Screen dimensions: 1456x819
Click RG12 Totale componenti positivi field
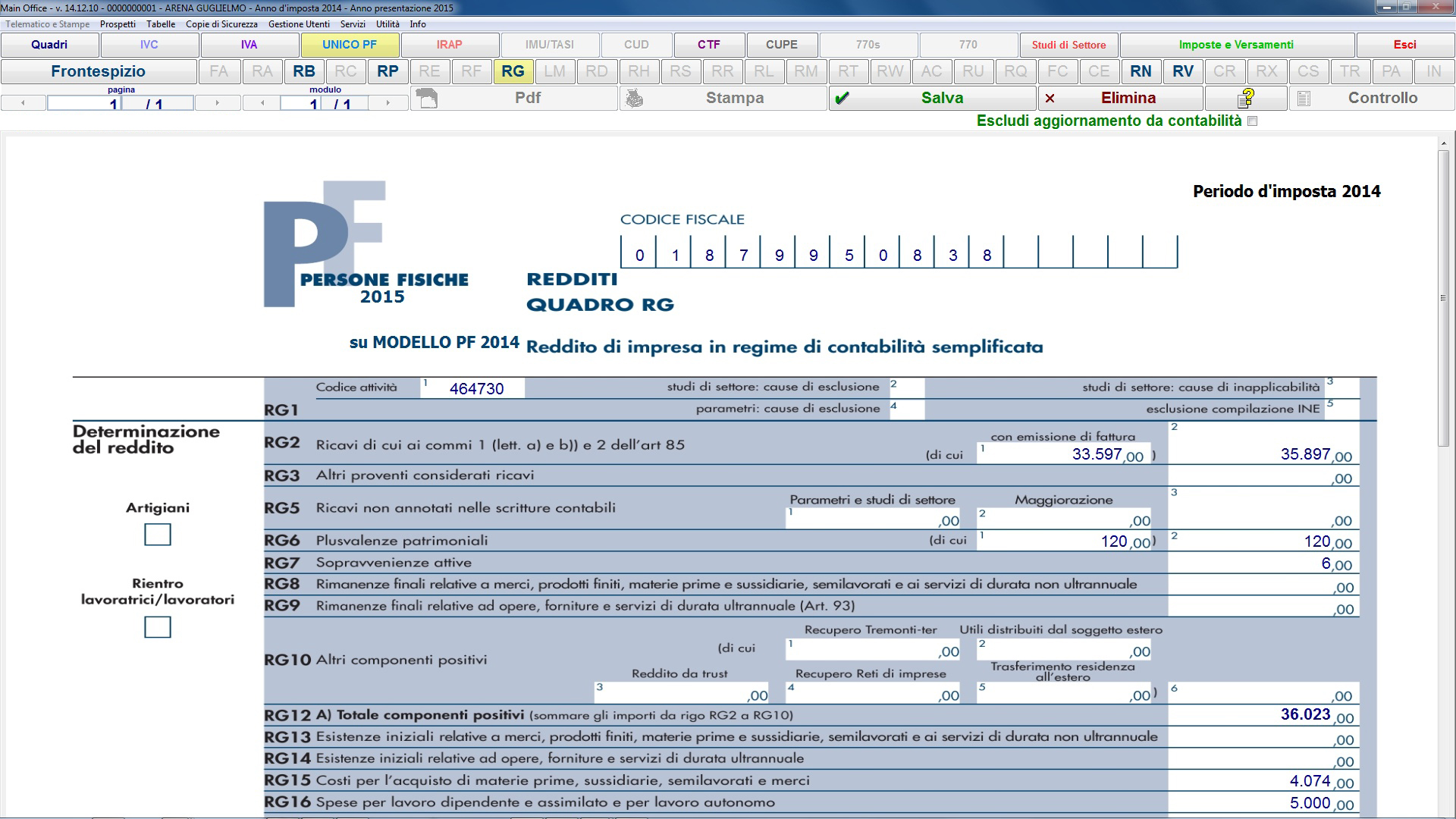[x=1263, y=715]
